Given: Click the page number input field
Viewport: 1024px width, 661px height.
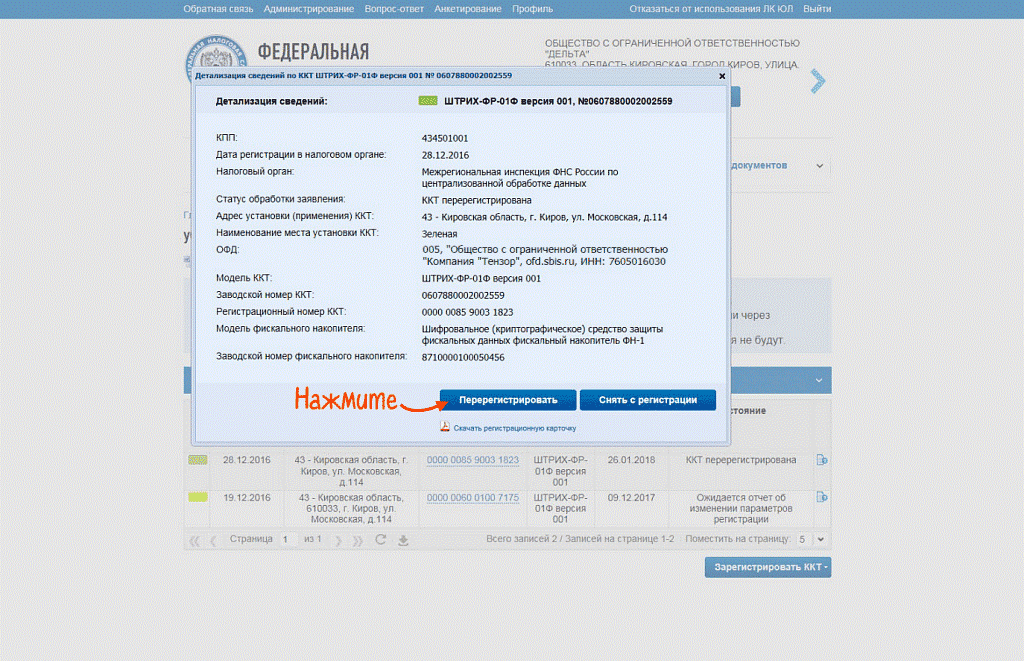Looking at the screenshot, I should tap(286, 540).
